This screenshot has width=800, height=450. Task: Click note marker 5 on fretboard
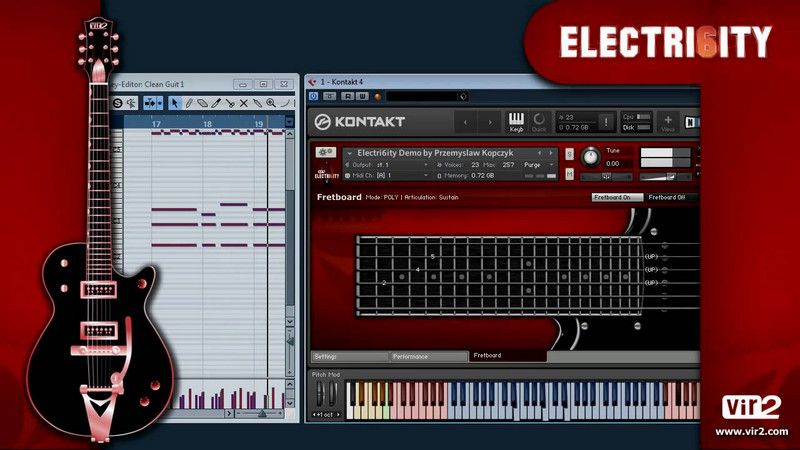point(433,257)
